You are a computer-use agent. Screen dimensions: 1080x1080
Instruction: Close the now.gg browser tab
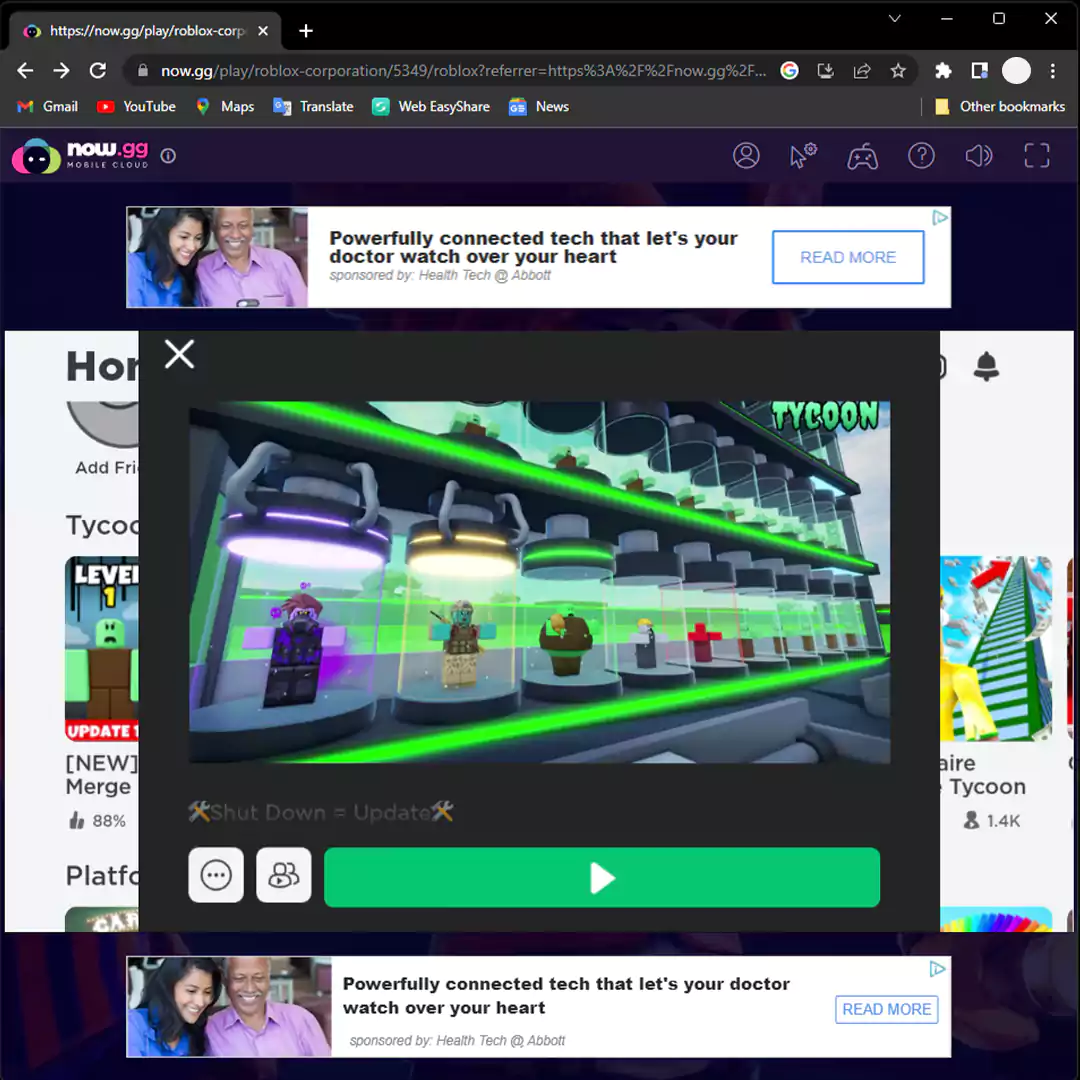click(x=263, y=31)
